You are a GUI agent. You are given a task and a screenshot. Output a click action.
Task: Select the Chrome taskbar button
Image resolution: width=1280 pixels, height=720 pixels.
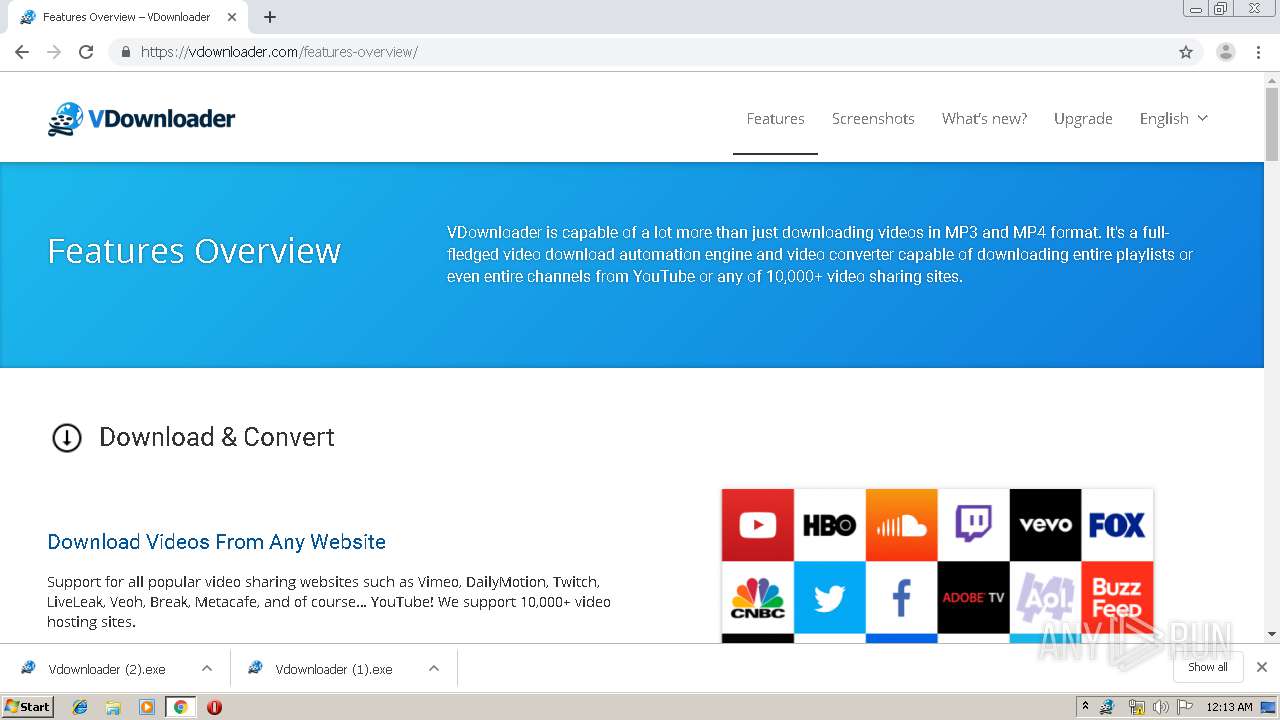coord(180,707)
